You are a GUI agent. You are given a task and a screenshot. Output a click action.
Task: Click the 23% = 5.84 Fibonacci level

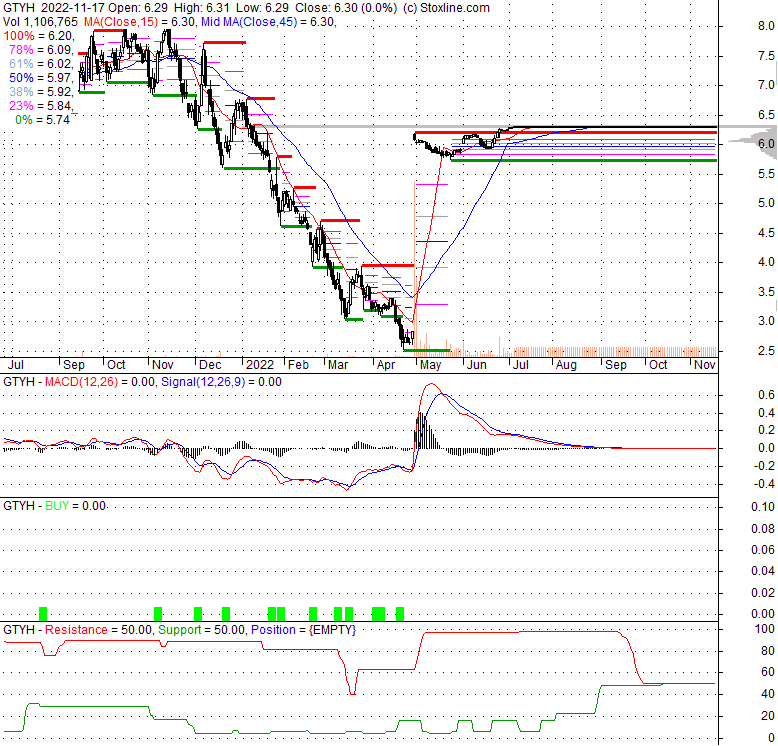[41, 106]
